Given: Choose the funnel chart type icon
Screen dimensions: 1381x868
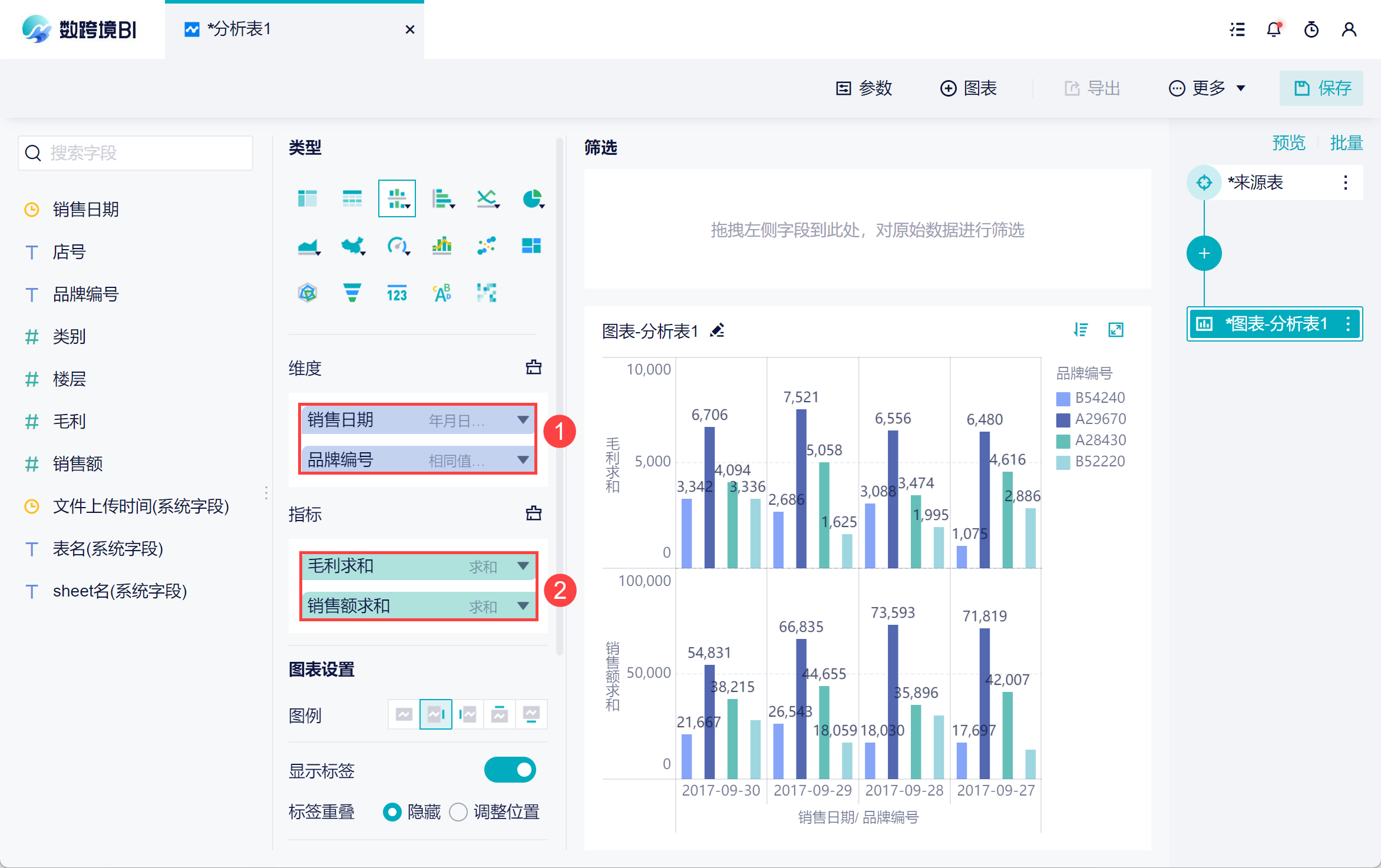Looking at the screenshot, I should click(x=352, y=293).
